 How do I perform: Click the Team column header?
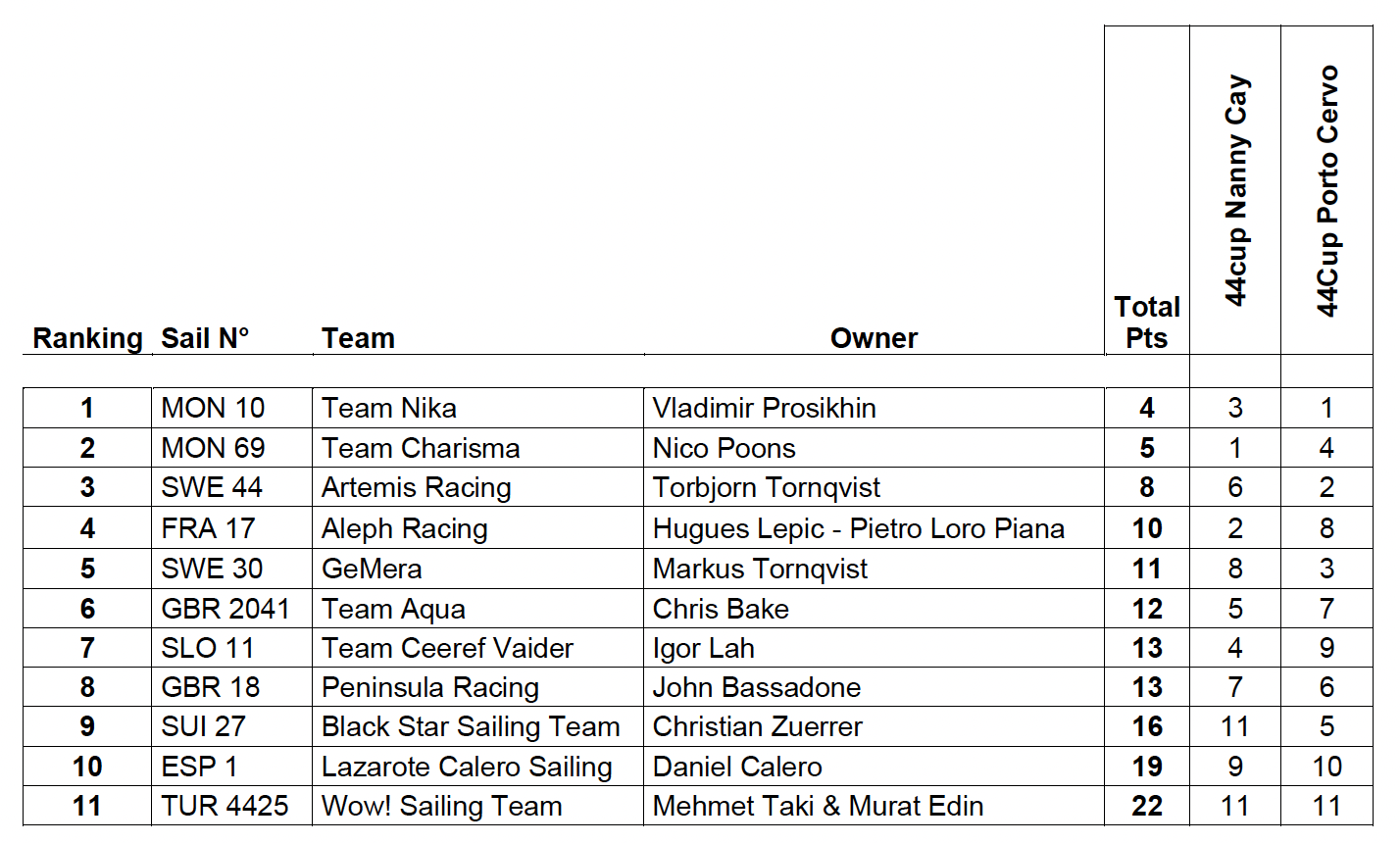tap(358, 338)
